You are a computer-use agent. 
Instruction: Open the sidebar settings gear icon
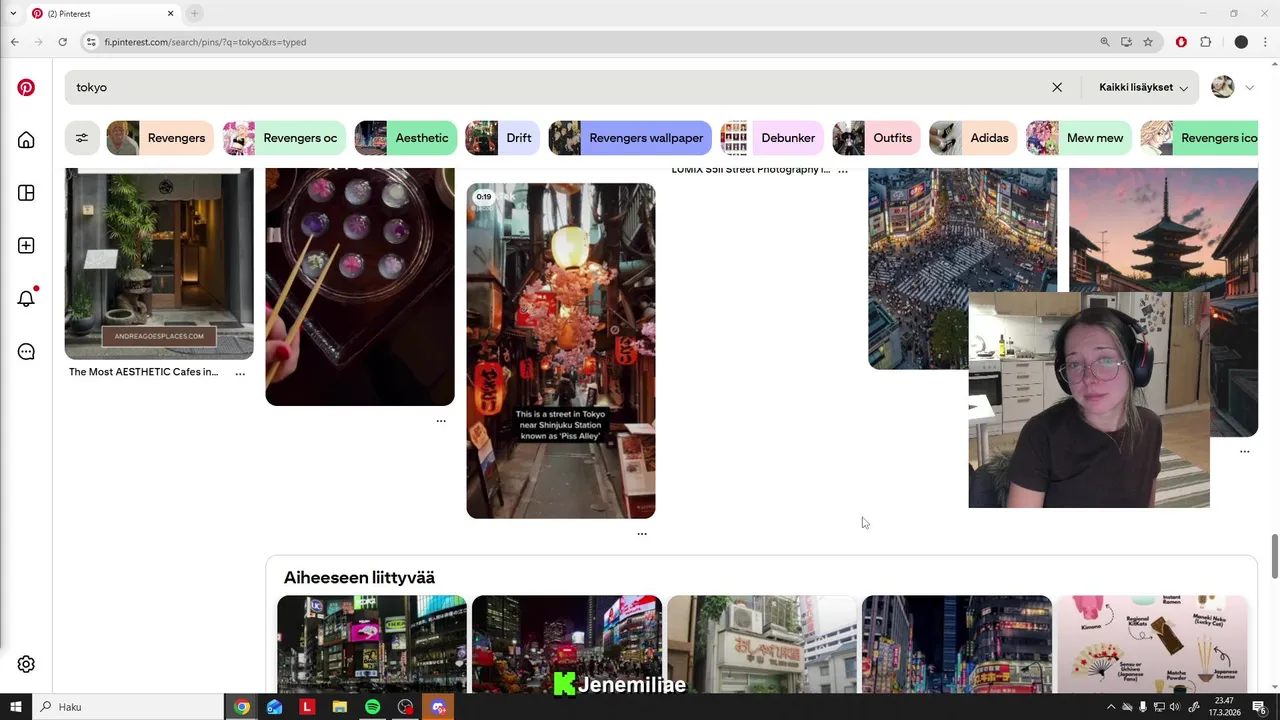point(26,664)
